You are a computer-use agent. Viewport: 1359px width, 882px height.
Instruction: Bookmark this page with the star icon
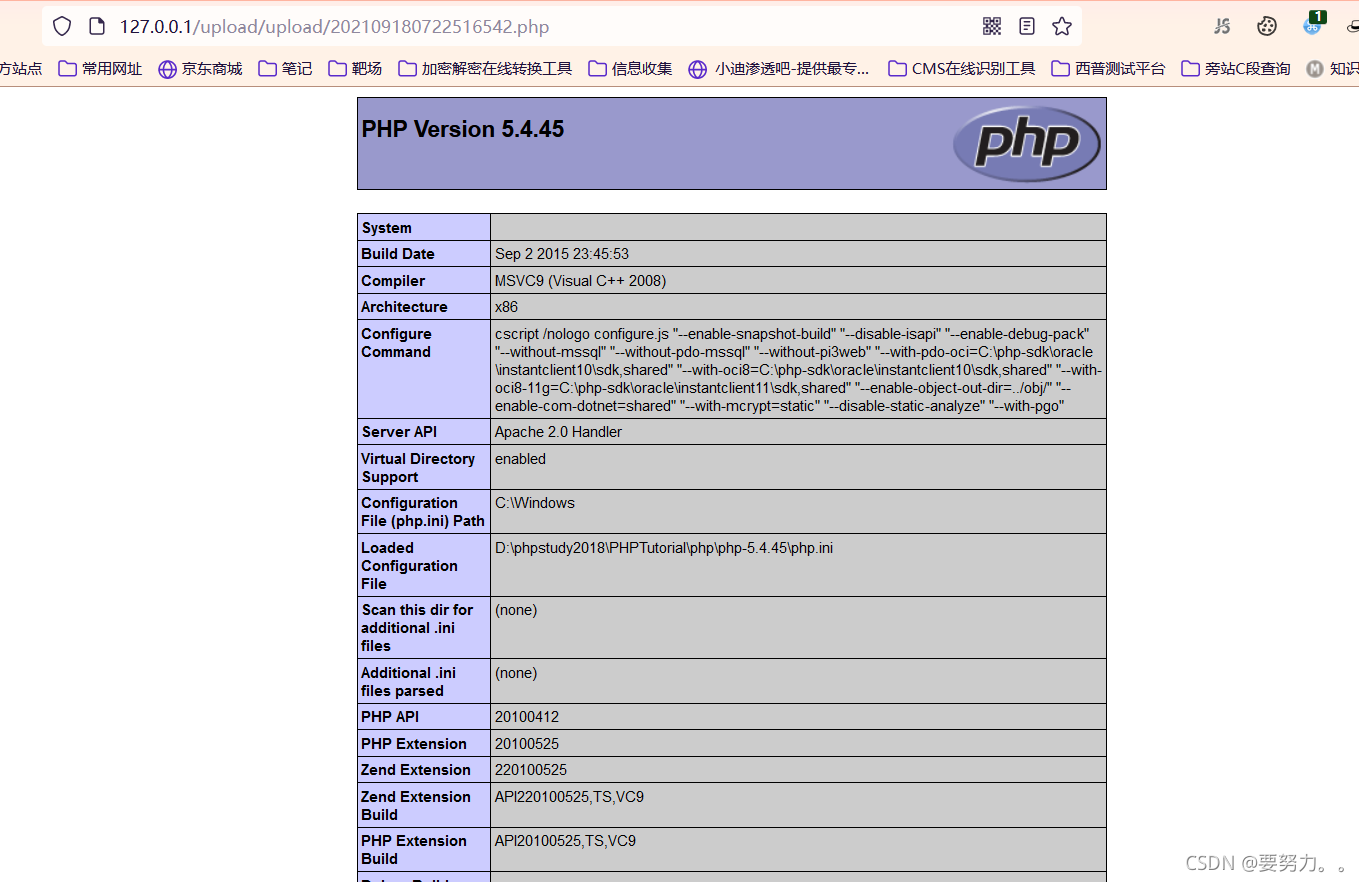point(1062,27)
